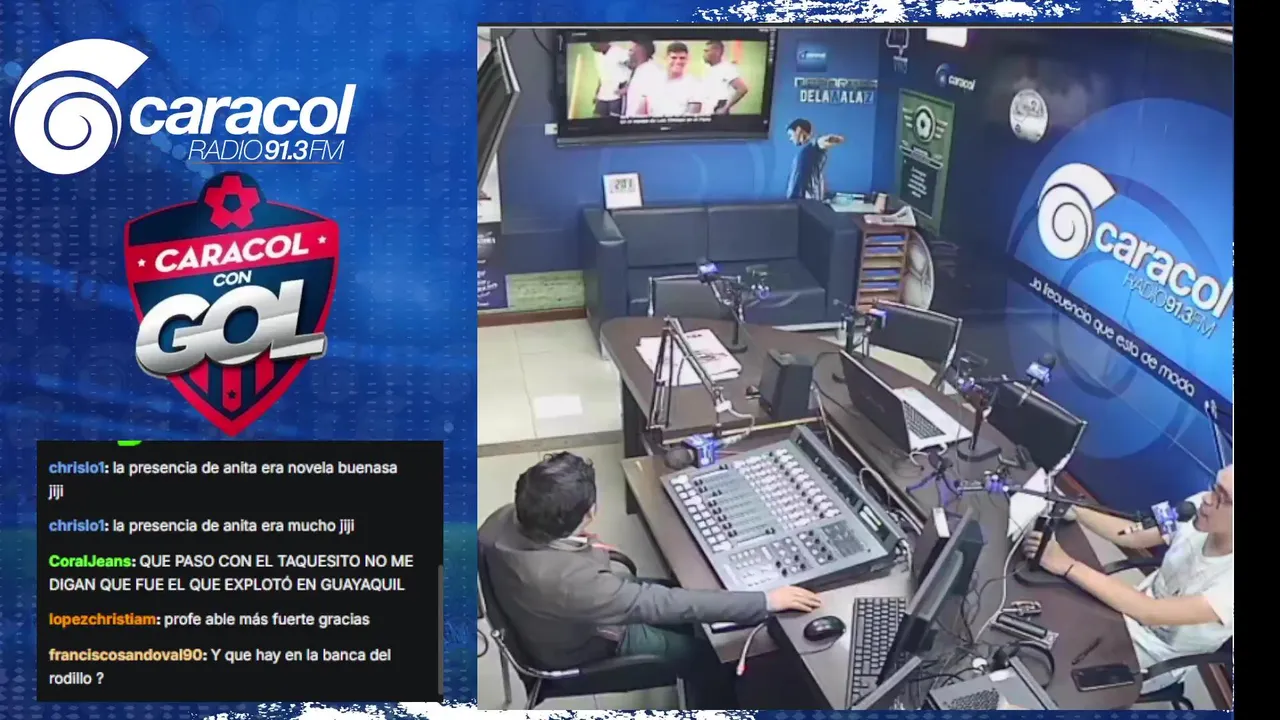Screen dimensions: 1280x720
Task: Select chrislo1 username on the mucho jiji message
Action: click(x=78, y=525)
